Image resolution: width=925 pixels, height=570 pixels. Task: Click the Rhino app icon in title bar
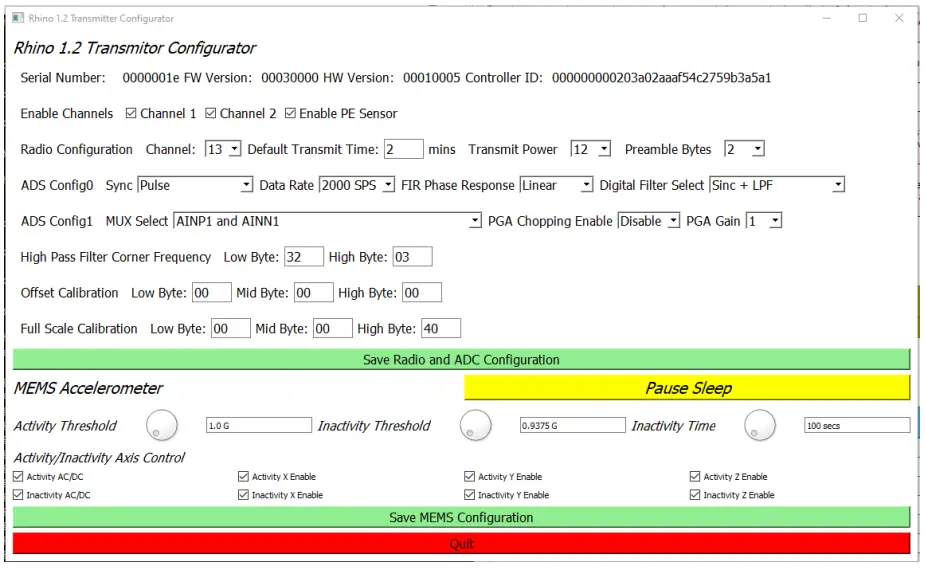(x=18, y=18)
